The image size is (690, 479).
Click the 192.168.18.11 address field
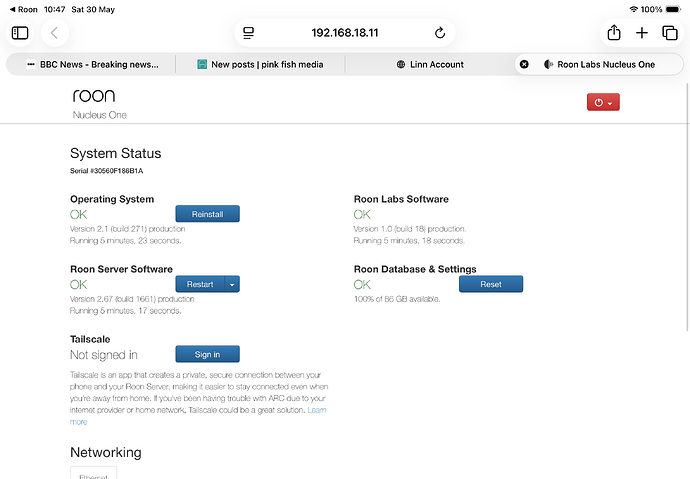click(345, 33)
